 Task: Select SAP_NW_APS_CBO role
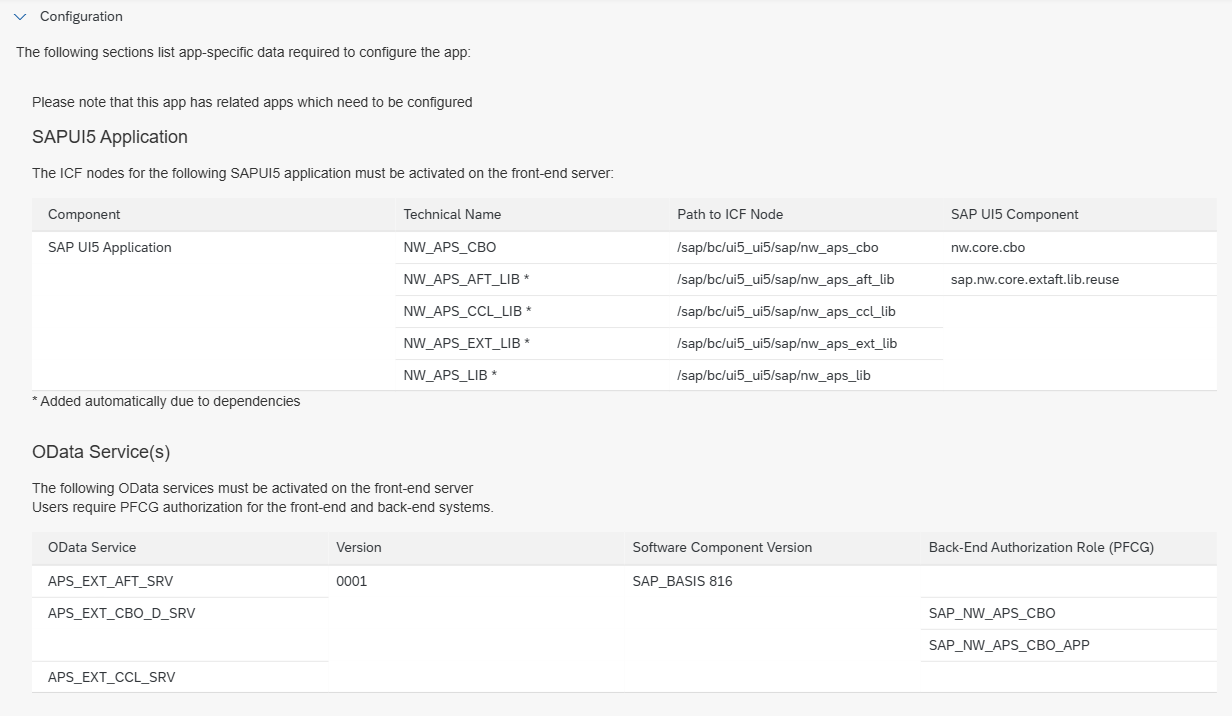(x=992, y=613)
